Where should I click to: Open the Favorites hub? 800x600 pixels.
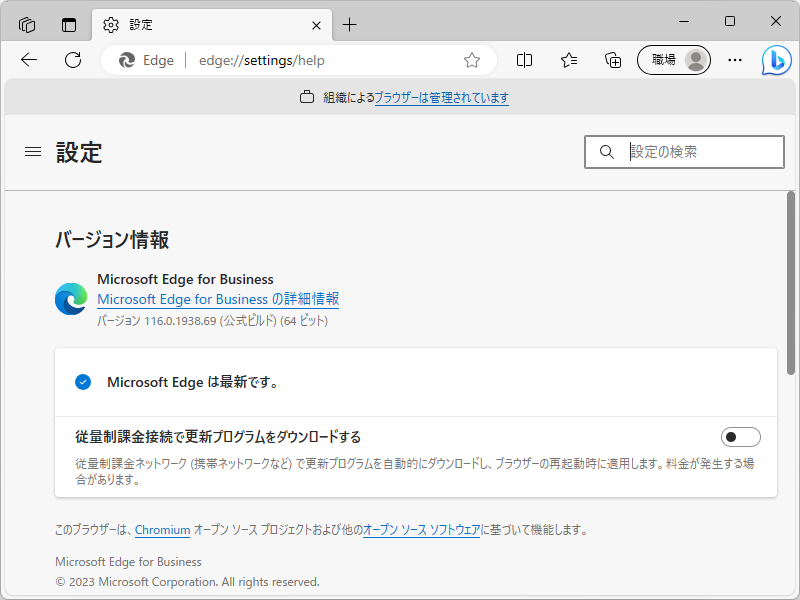pos(568,60)
